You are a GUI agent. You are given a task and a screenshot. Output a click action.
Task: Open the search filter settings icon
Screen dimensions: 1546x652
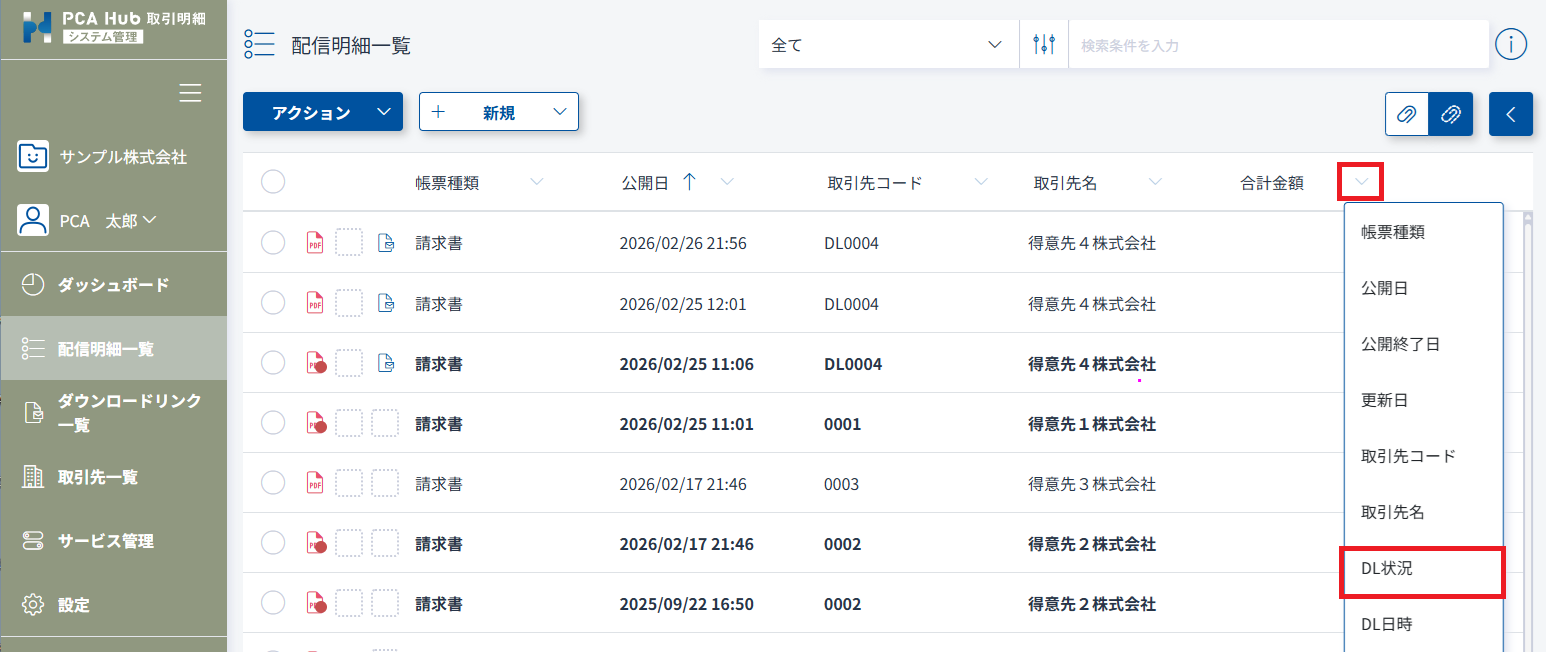click(x=1044, y=45)
